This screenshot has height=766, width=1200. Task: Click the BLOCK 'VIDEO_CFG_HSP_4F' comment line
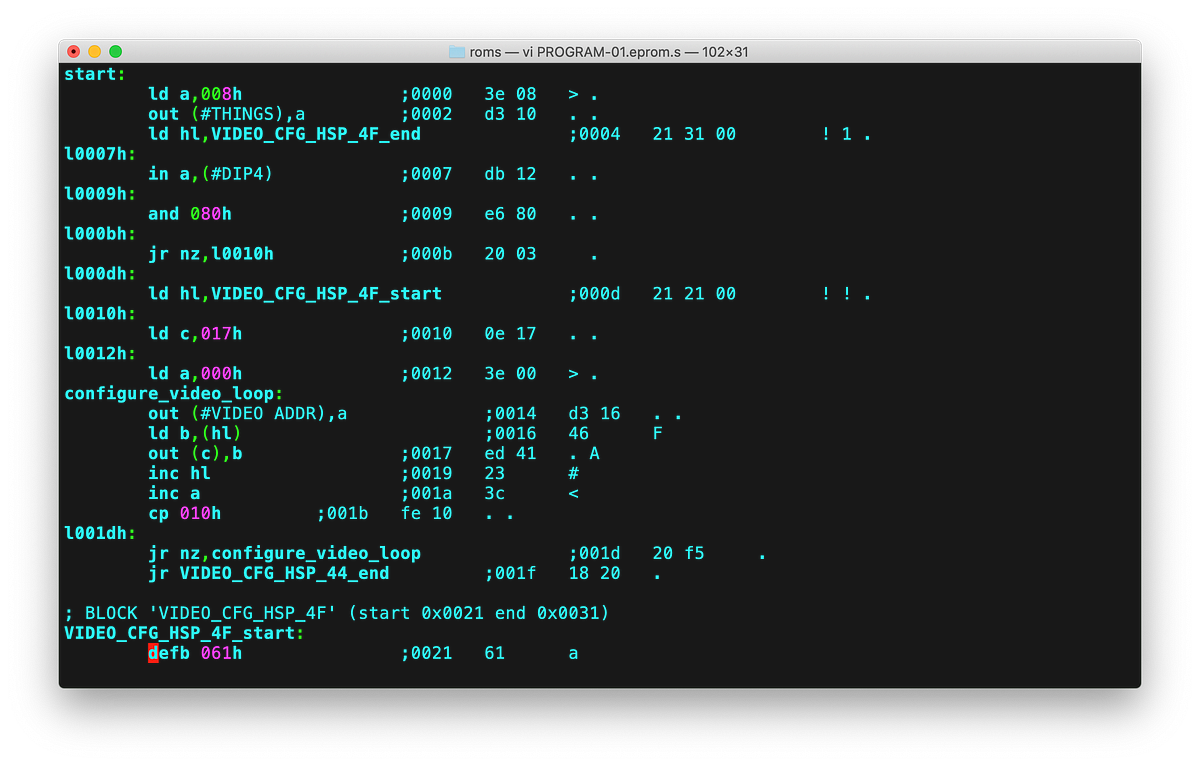pos(337,613)
